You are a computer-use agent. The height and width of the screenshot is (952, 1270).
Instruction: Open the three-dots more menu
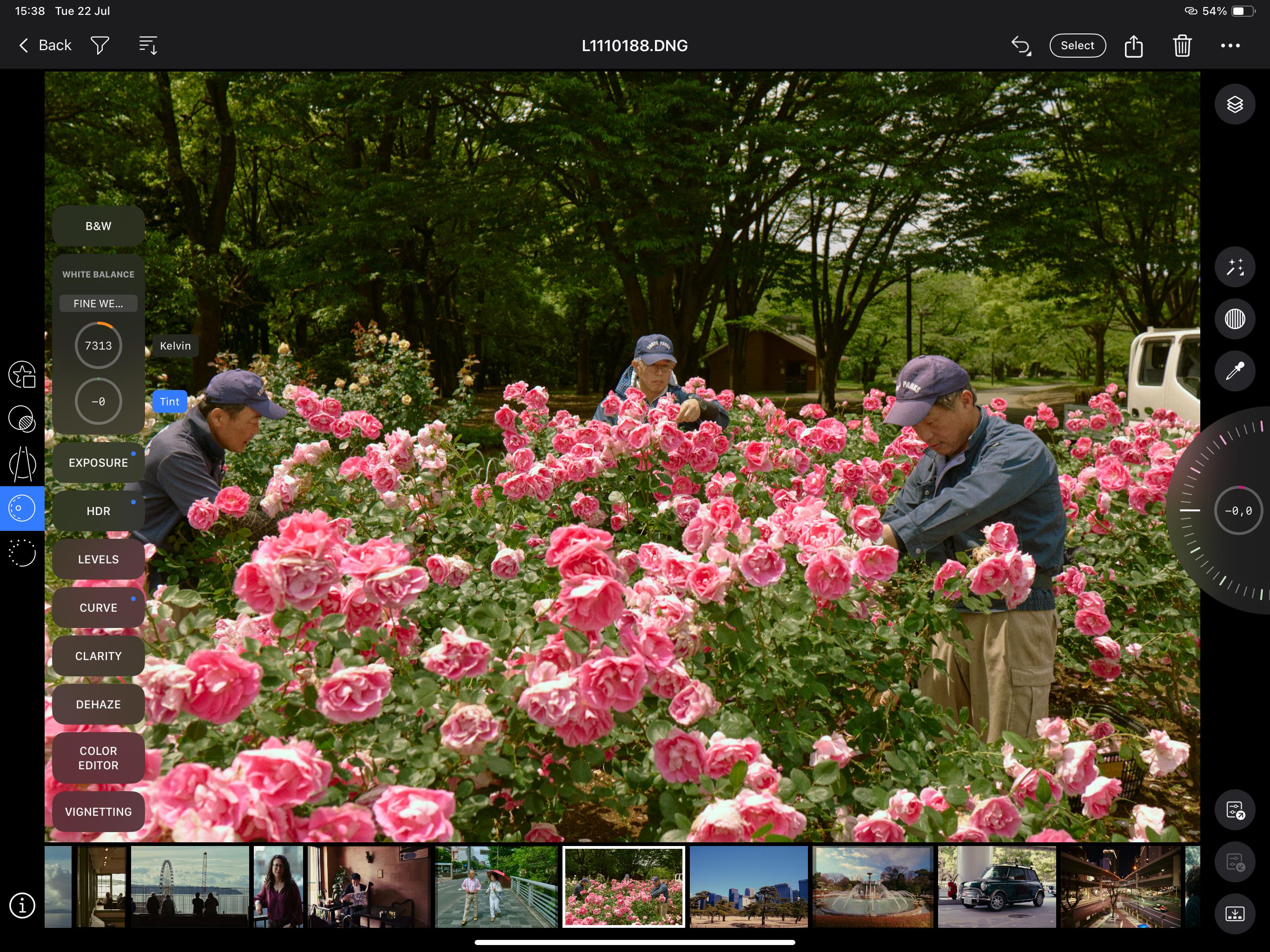tap(1230, 46)
